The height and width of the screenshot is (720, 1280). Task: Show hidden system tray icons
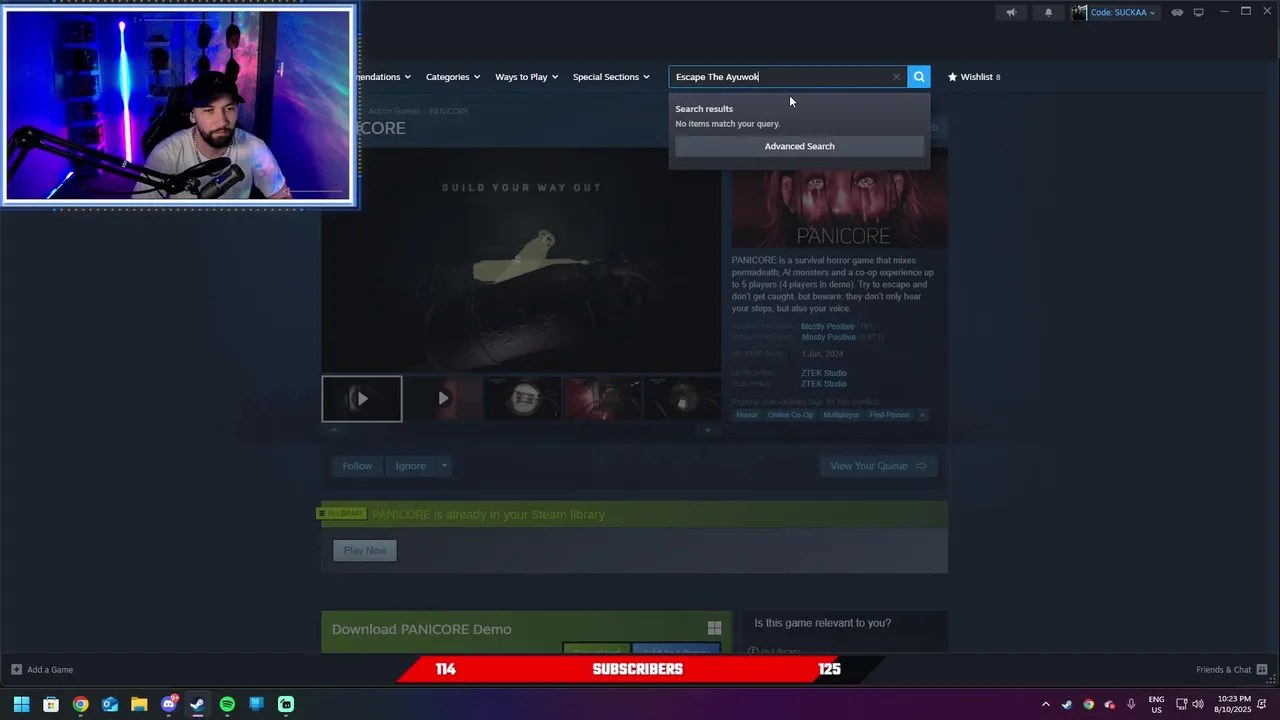(1046, 704)
